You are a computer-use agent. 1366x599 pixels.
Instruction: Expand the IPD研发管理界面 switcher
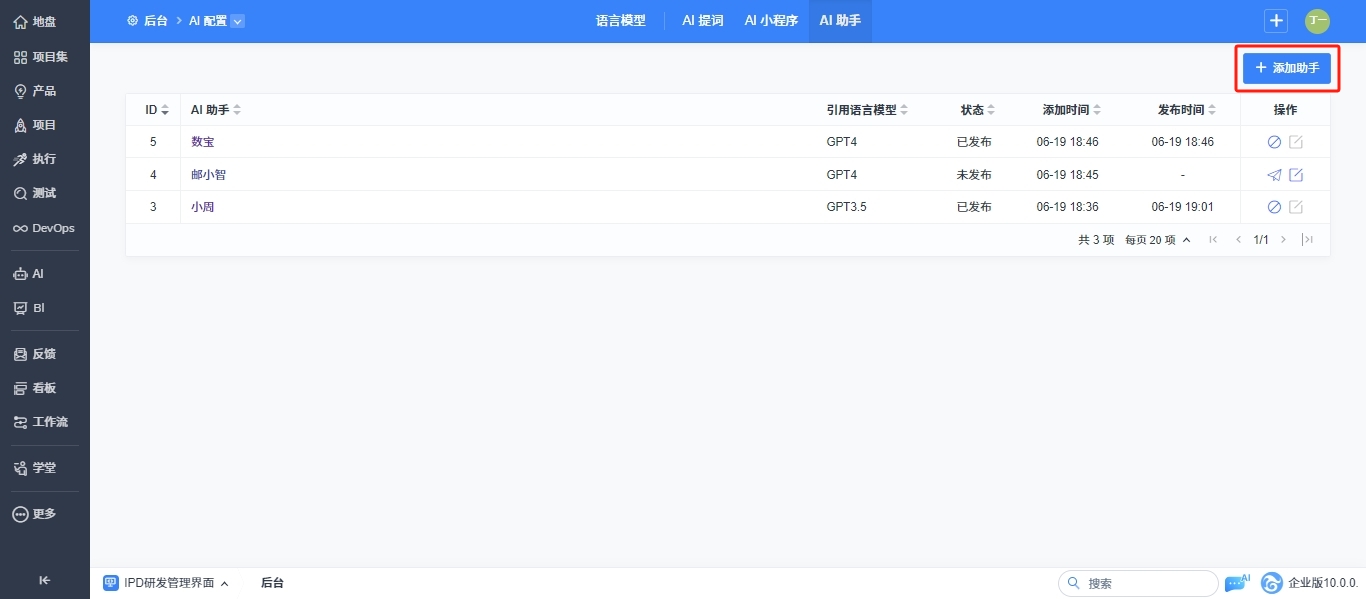point(167,583)
